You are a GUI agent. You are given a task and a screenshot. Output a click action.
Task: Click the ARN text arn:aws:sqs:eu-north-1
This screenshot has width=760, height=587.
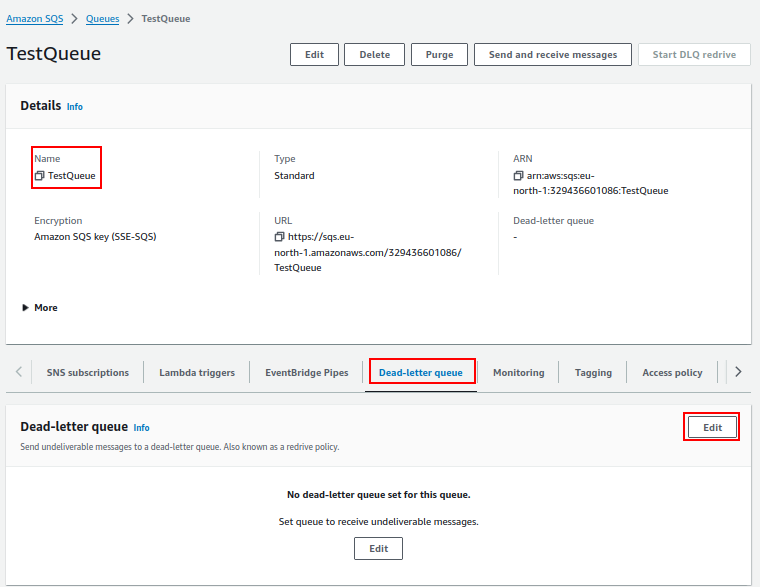(x=591, y=183)
